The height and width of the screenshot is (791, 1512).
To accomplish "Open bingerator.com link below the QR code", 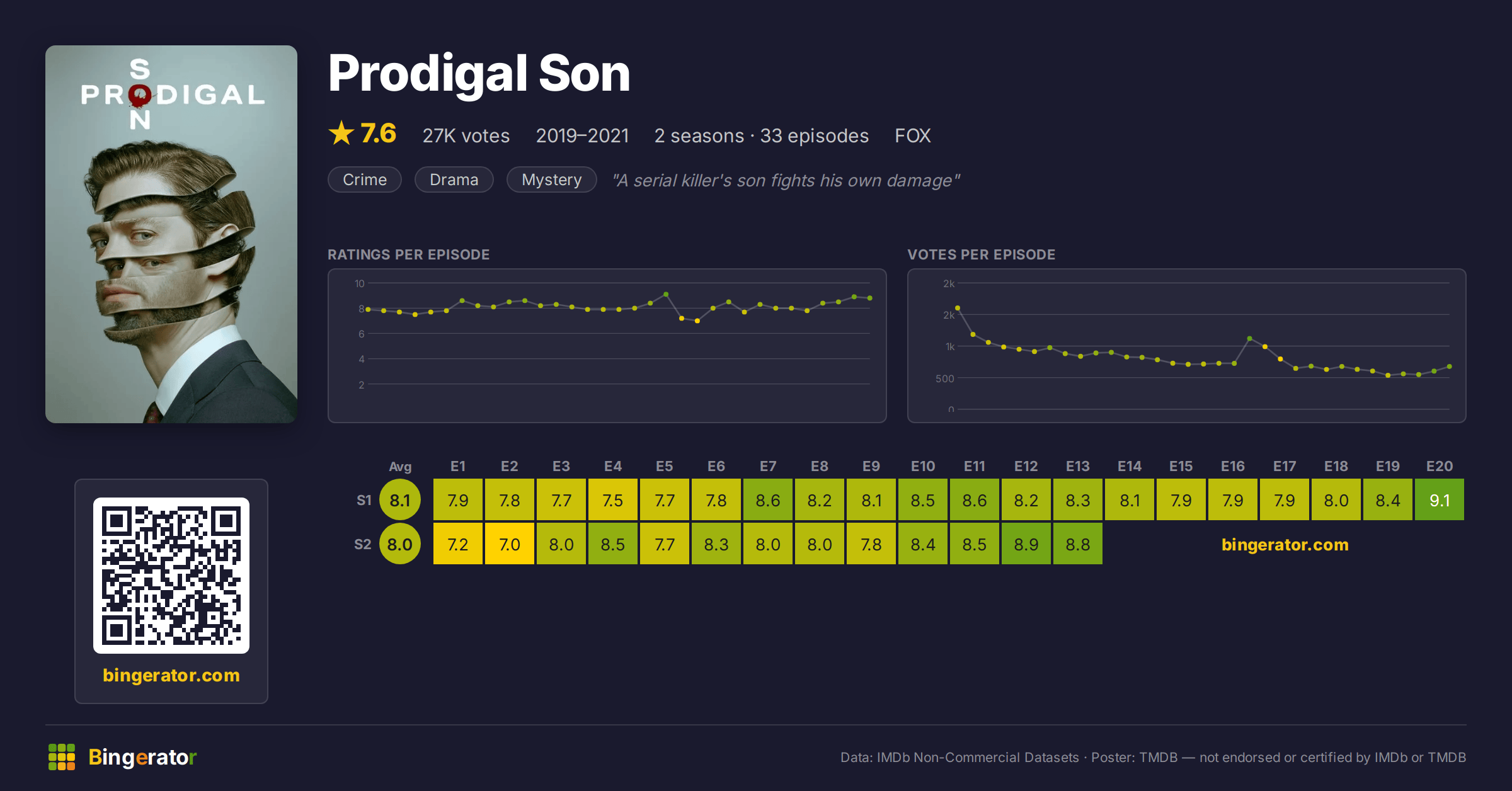I will [171, 675].
